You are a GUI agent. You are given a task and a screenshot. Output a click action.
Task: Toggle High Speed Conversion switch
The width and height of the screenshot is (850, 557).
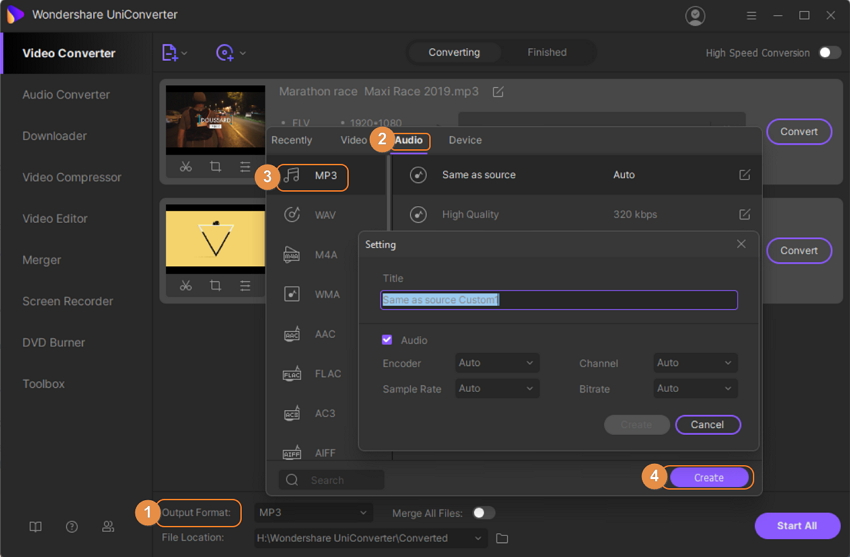(x=829, y=53)
